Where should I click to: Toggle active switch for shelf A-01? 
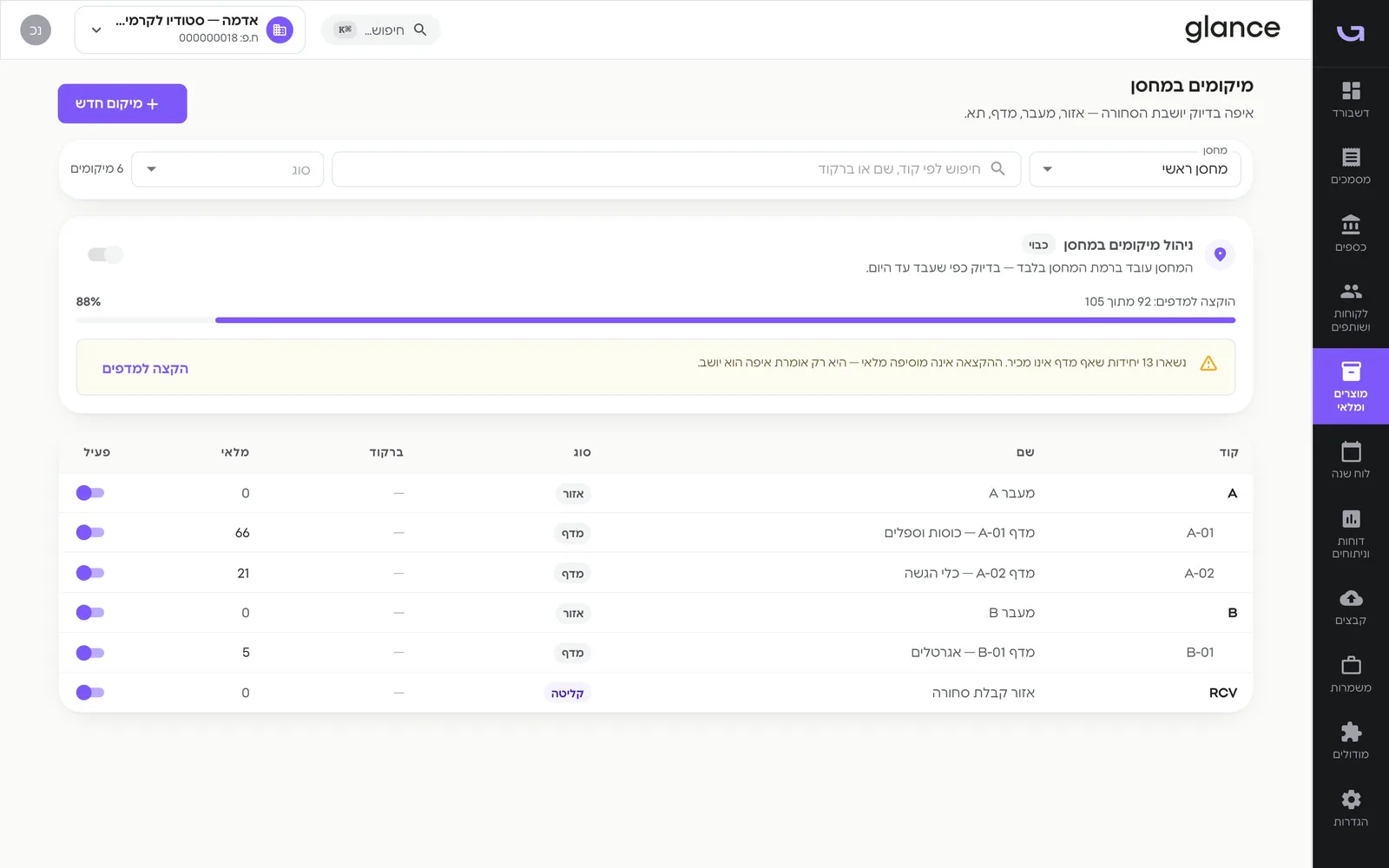[x=90, y=533]
